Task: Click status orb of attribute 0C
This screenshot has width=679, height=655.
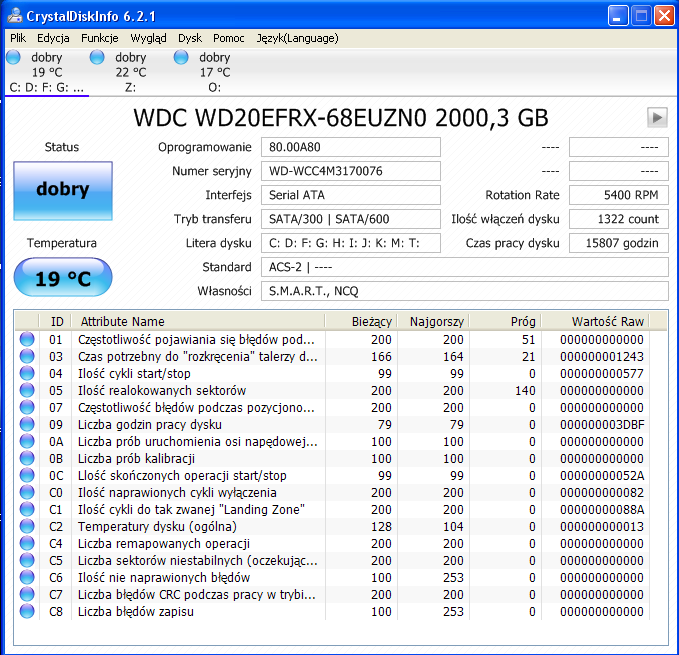Action: pos(27,475)
